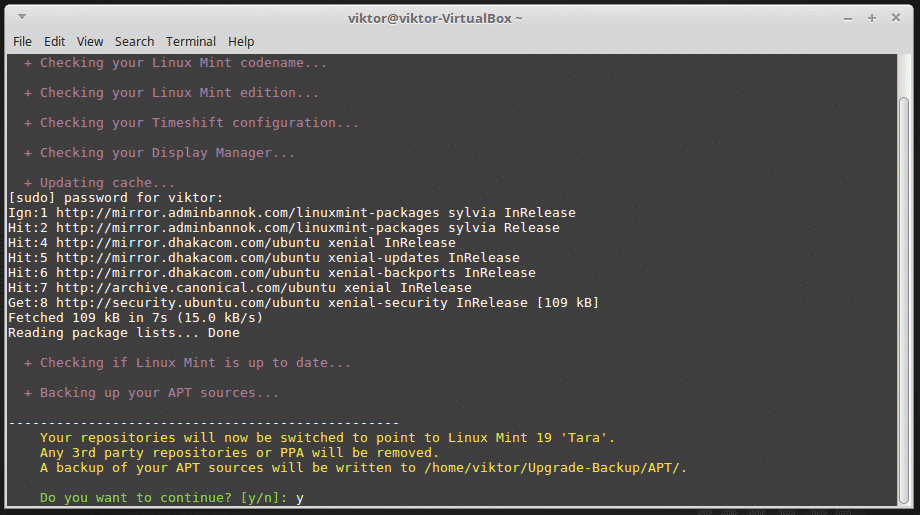Click the "Any 3rd party repositories" warning line
The image size is (920, 515).
tap(239, 453)
